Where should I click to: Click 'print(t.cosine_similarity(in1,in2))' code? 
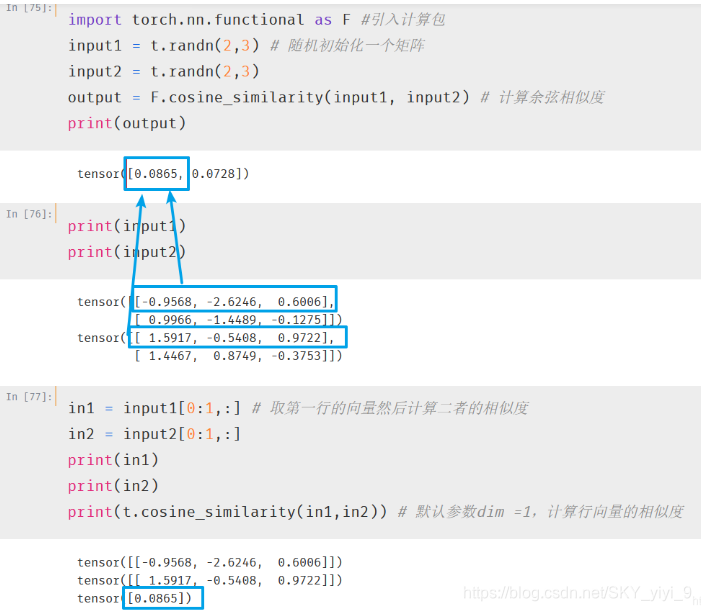pos(228,512)
